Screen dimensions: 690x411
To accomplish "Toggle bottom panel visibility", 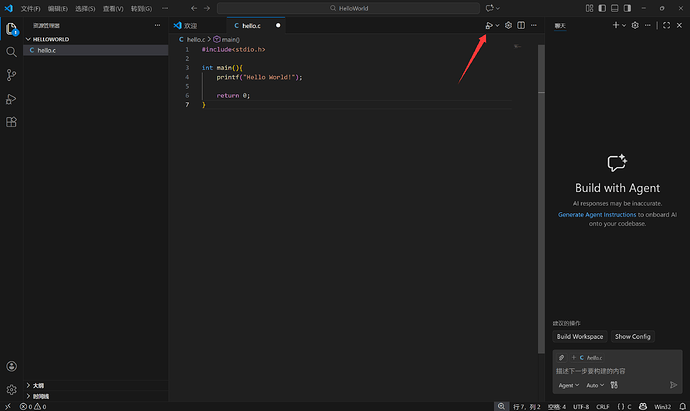I will point(615,8).
